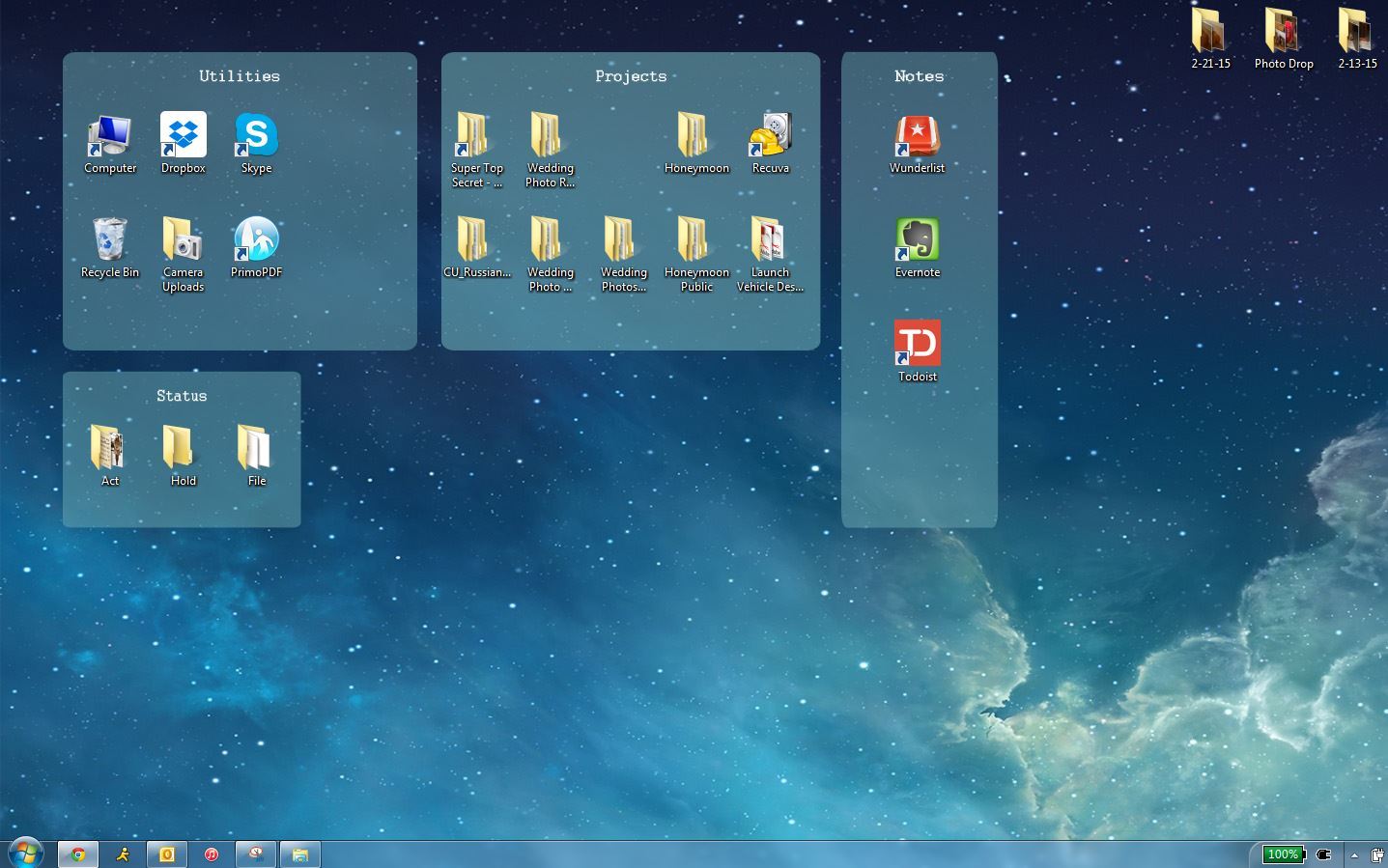The image size is (1388, 868).
Task: Click the 100% battery level indicator
Action: coord(1284,854)
